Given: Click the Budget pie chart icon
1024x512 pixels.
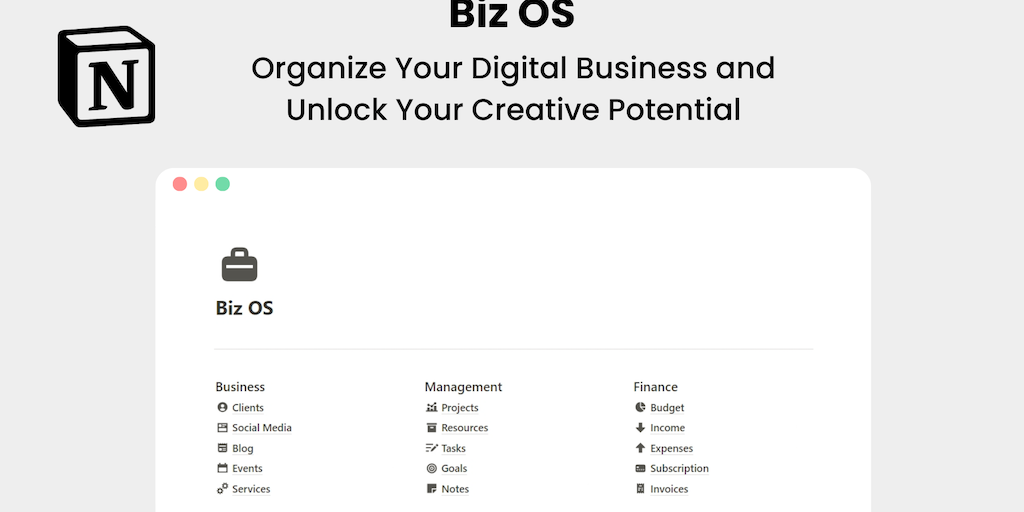Looking at the screenshot, I should (x=640, y=407).
